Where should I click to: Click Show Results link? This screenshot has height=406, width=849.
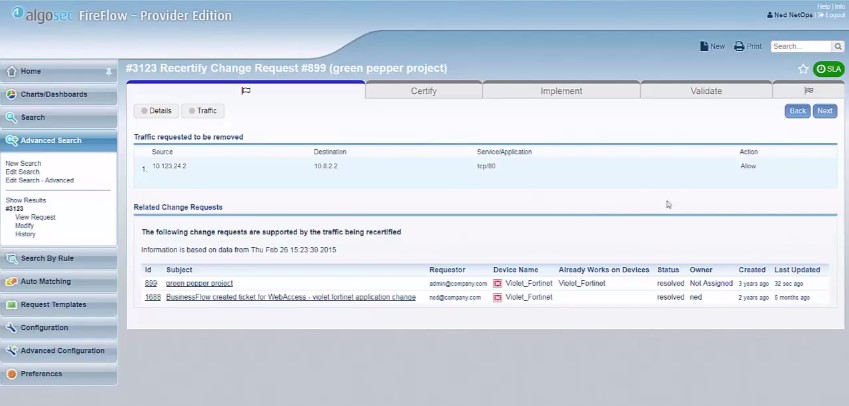(x=25, y=200)
